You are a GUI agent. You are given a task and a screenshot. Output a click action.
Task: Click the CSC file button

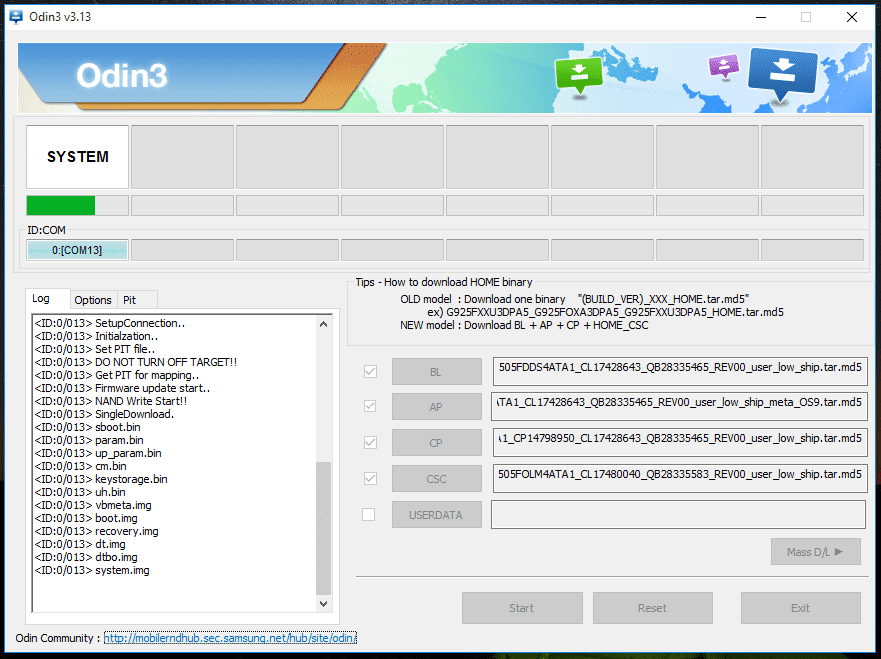[x=437, y=479]
